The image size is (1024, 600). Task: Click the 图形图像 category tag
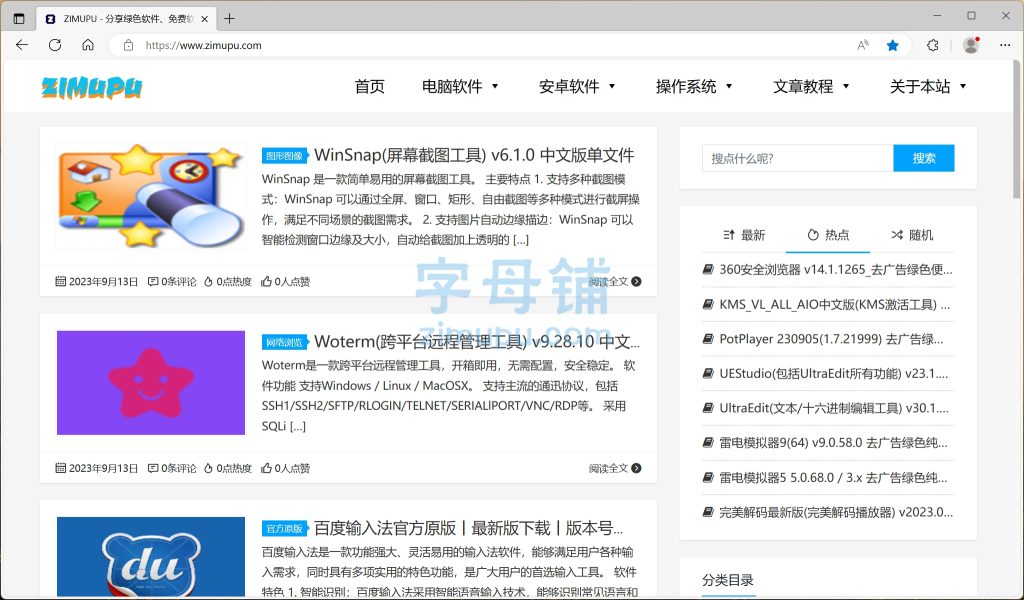click(x=285, y=155)
